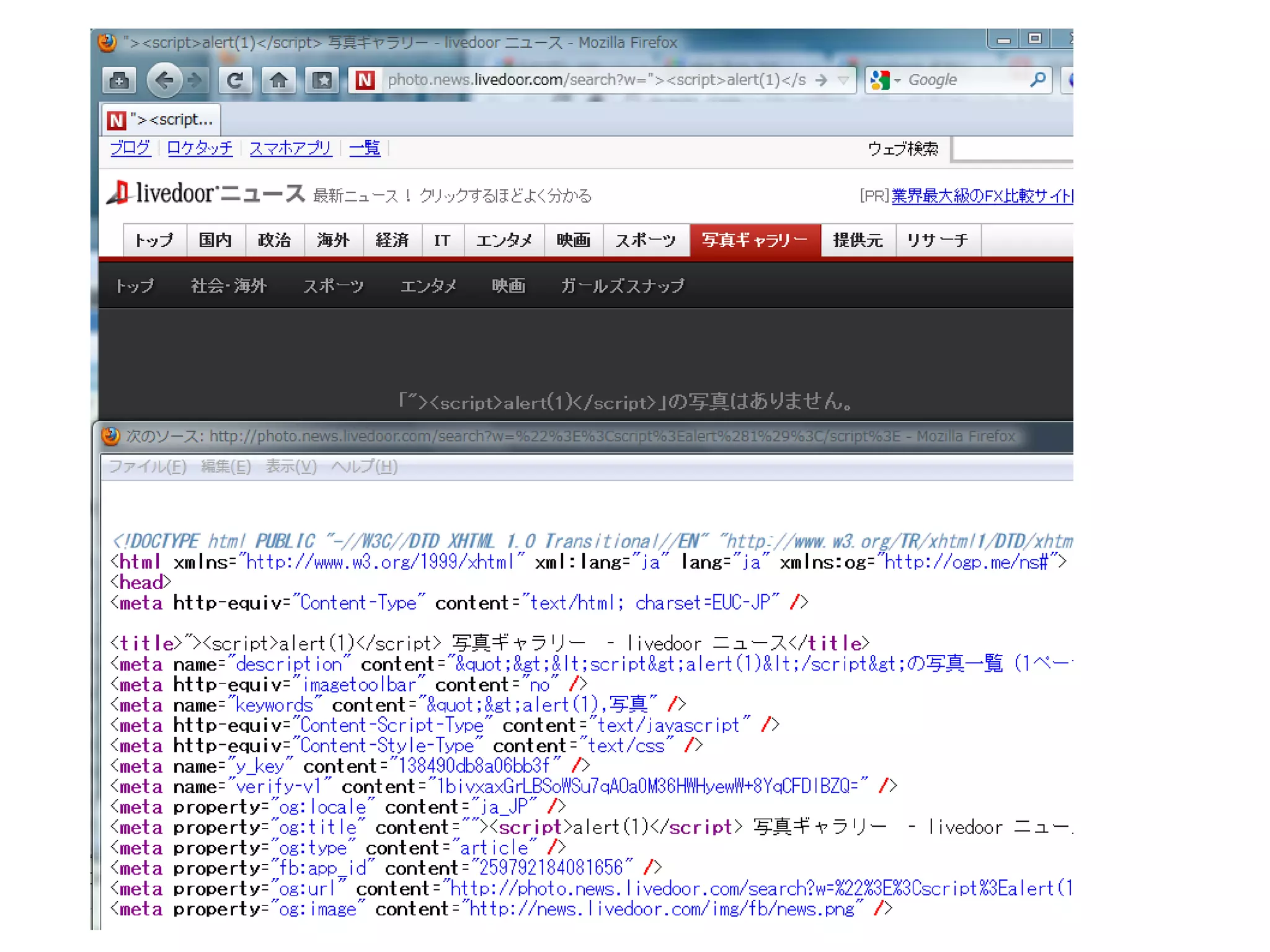
Task: Click the Firefox icon in source window title bar
Action: [111, 436]
